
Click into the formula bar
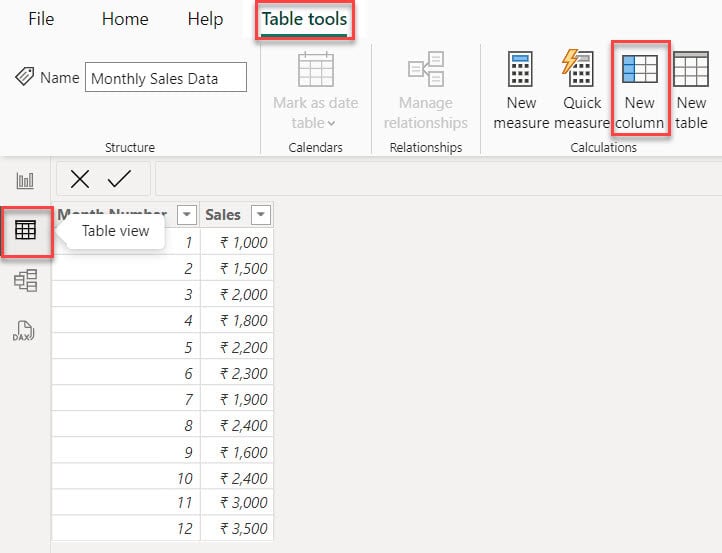tap(438, 179)
